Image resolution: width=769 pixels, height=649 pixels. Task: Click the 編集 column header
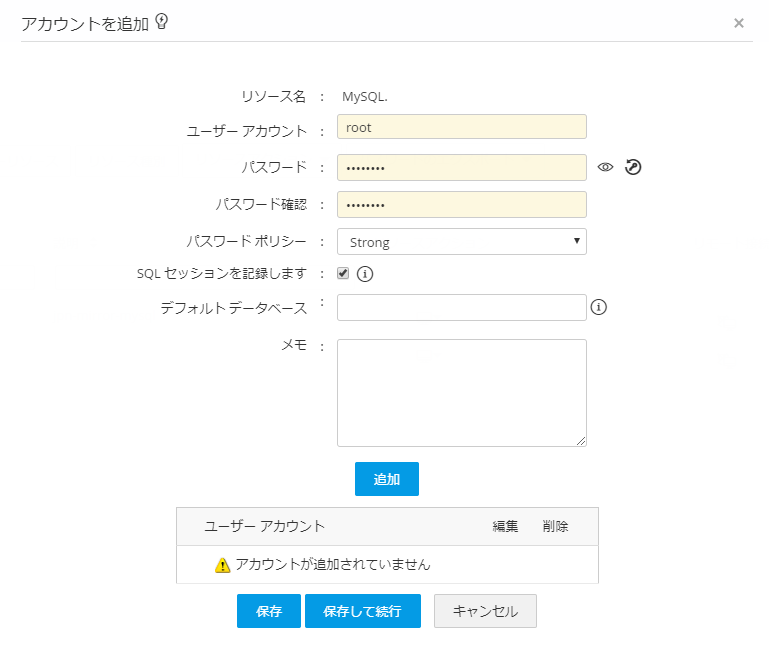505,526
